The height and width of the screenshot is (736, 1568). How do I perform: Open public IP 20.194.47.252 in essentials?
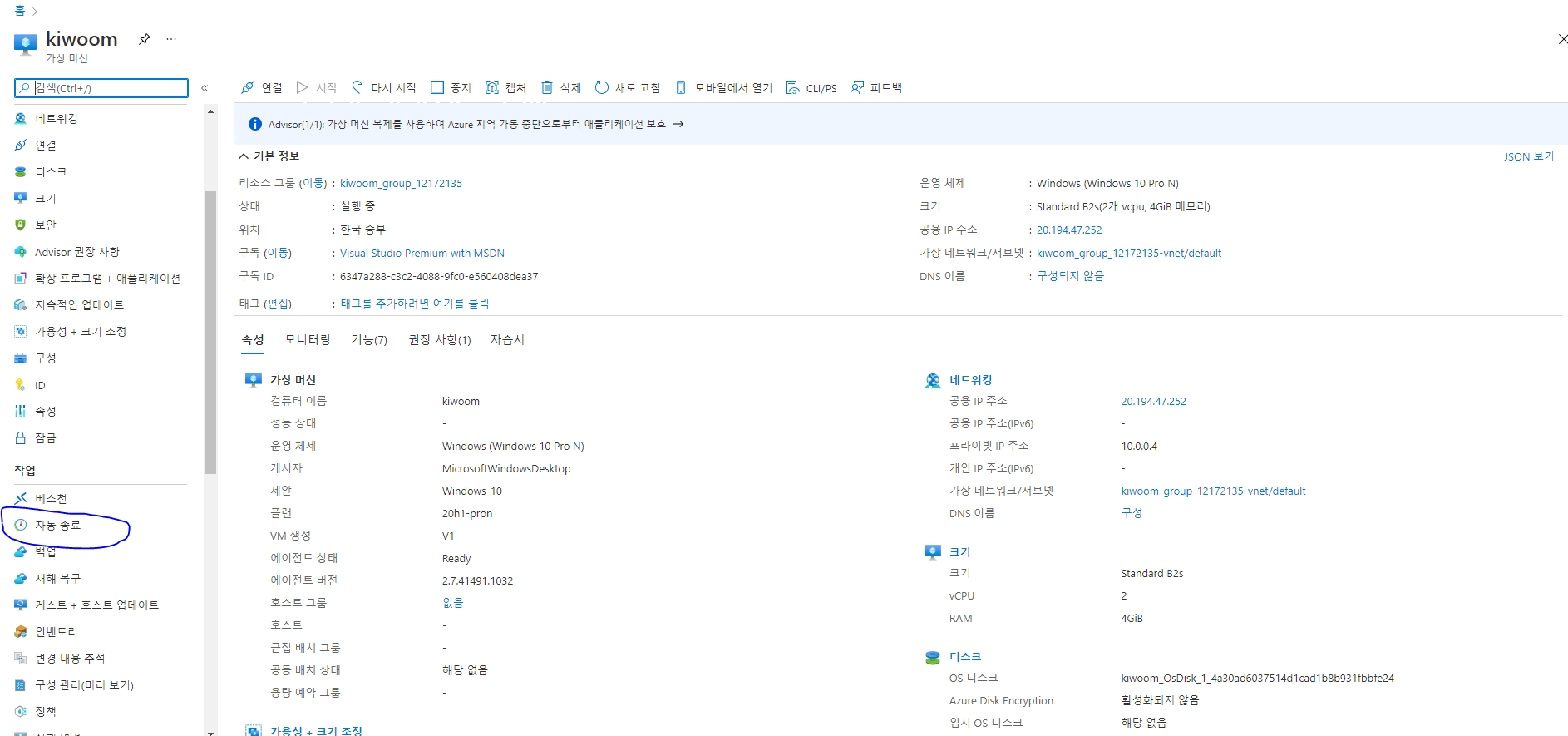1068,230
